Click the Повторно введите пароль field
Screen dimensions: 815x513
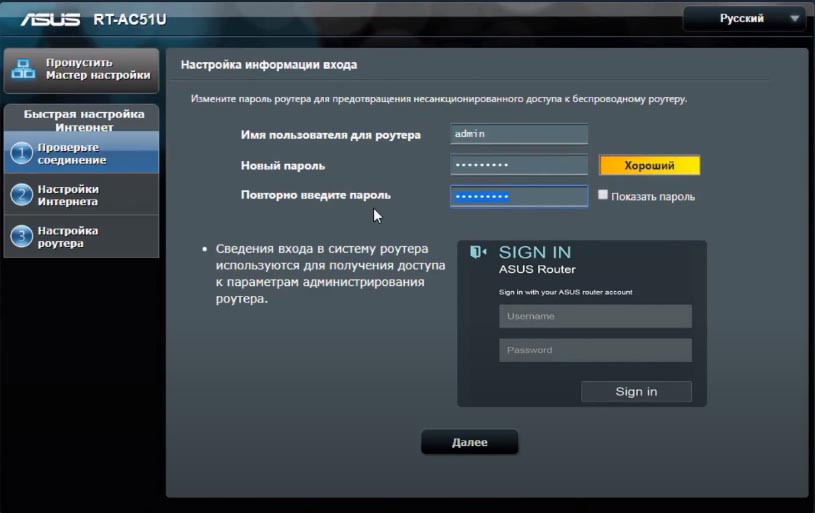click(518, 196)
